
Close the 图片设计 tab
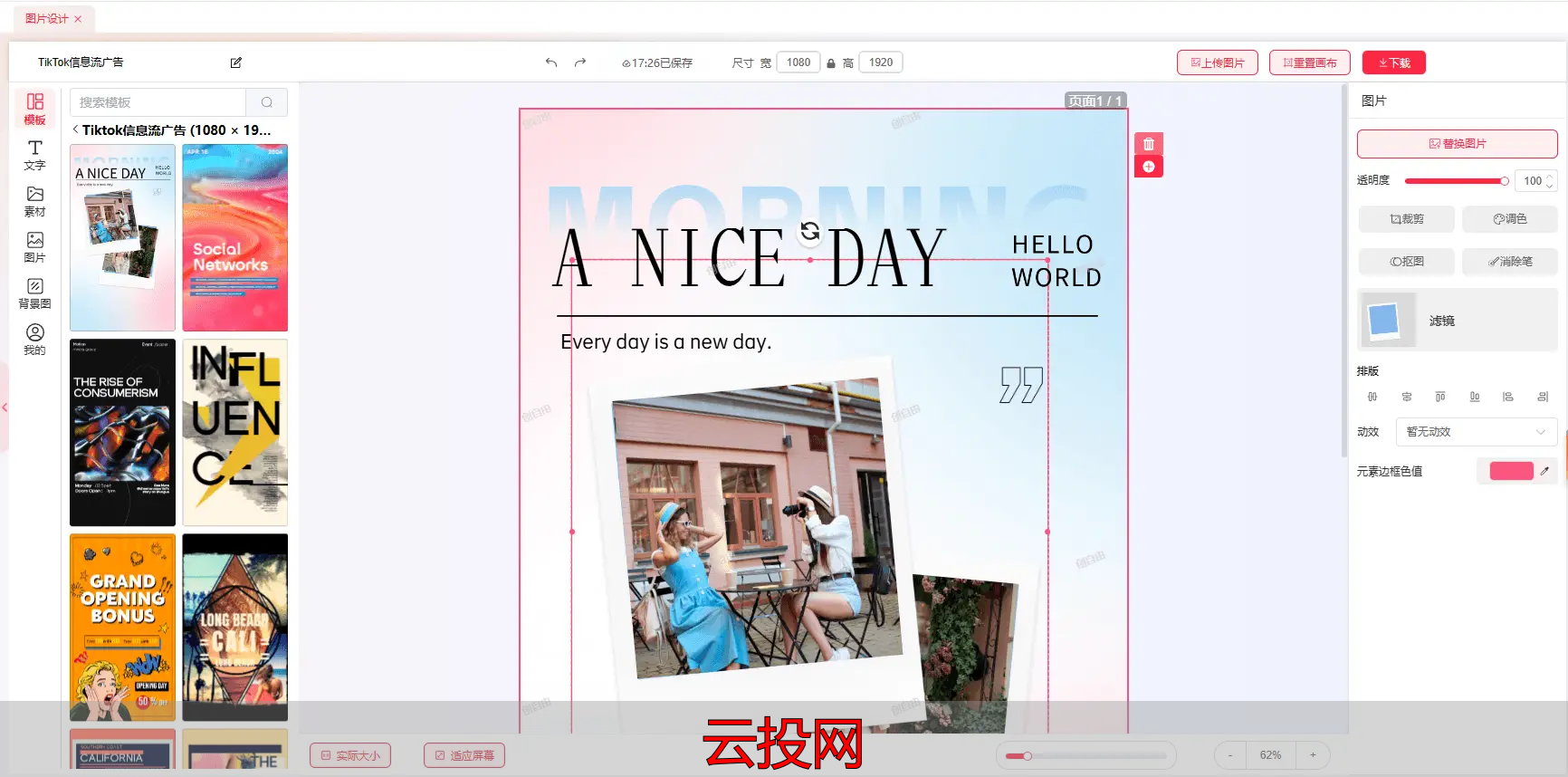click(78, 19)
